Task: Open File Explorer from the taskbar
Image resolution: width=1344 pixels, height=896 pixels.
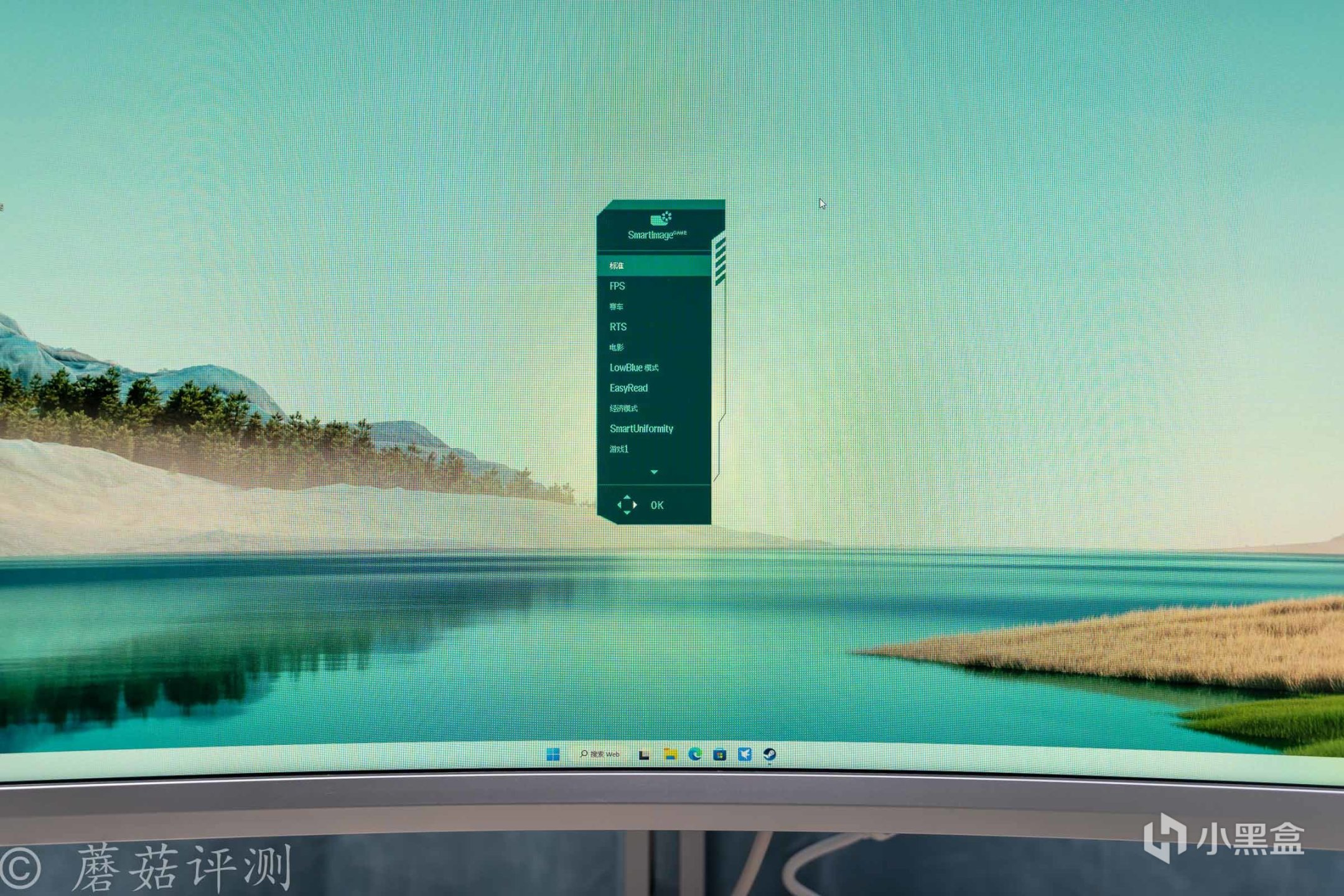Action: click(x=670, y=755)
